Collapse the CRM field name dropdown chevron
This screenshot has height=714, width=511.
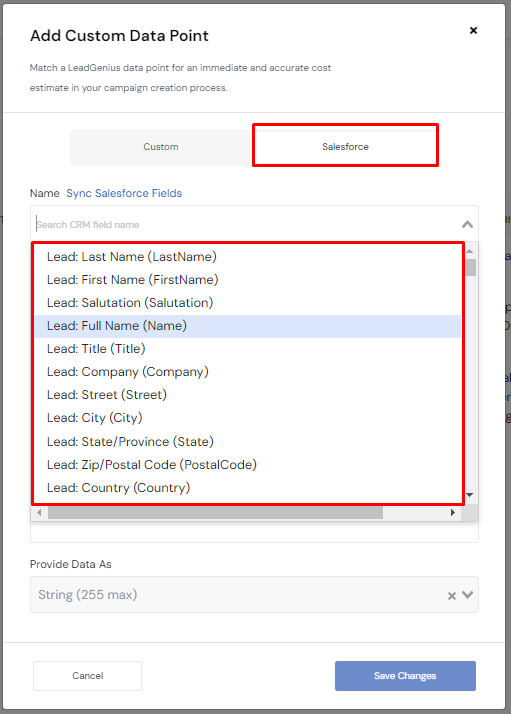(467, 224)
